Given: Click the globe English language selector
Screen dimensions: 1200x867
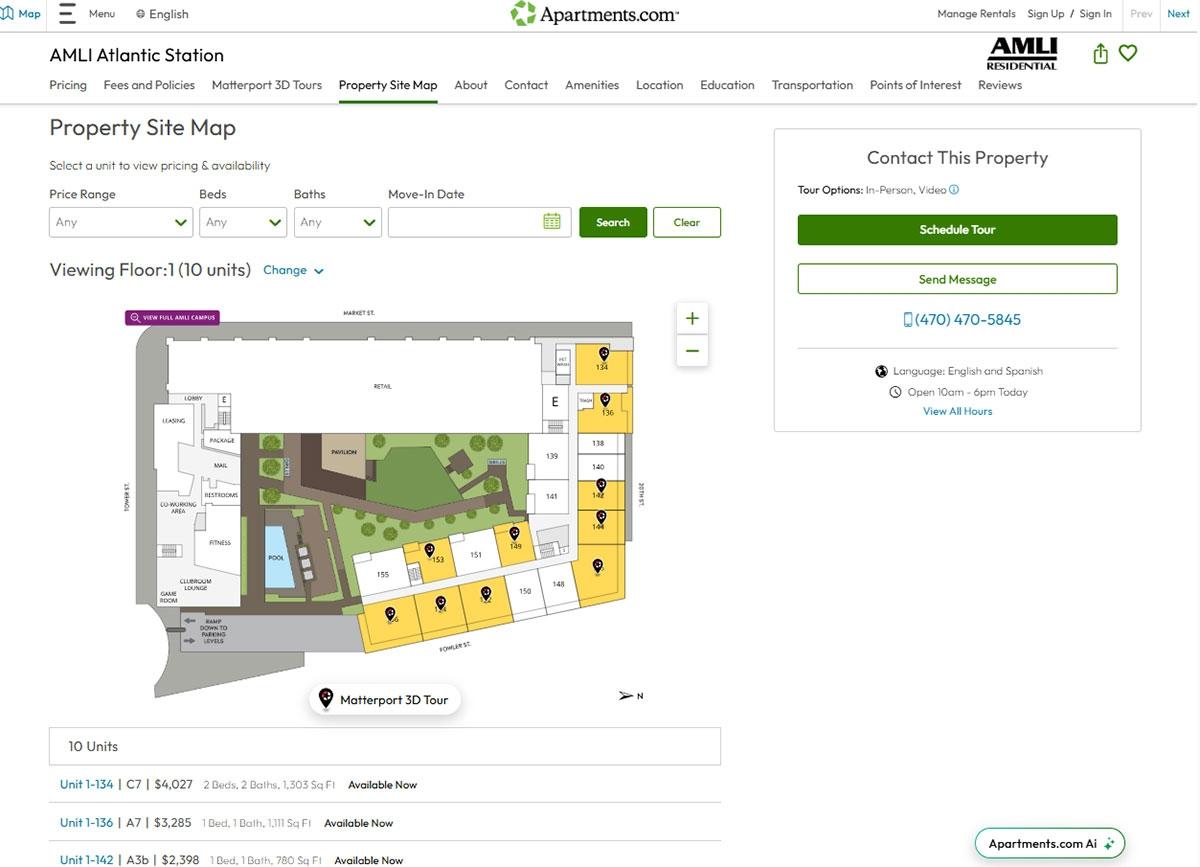Looking at the screenshot, I should [161, 14].
